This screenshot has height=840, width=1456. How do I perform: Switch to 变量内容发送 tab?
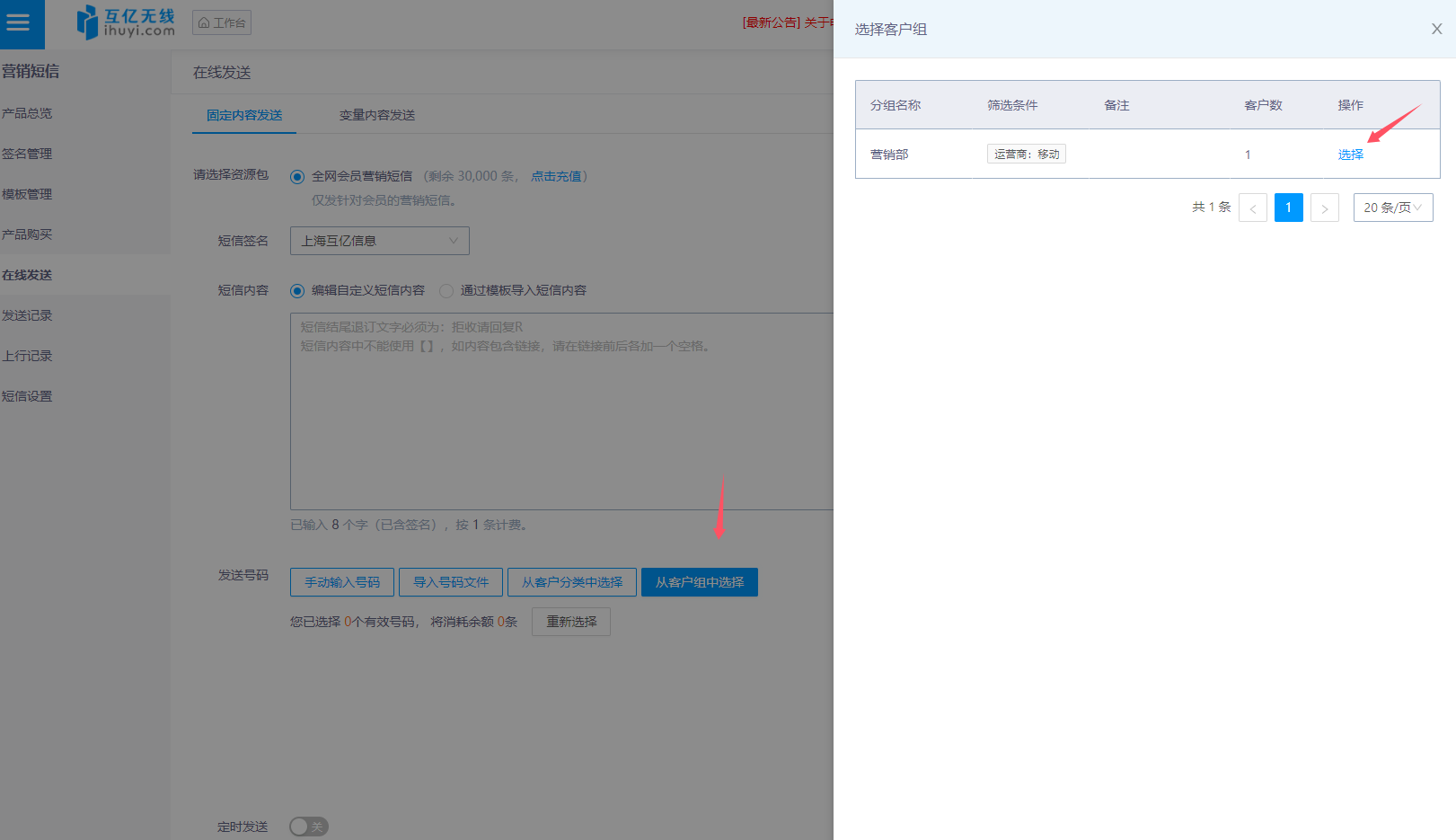point(377,115)
